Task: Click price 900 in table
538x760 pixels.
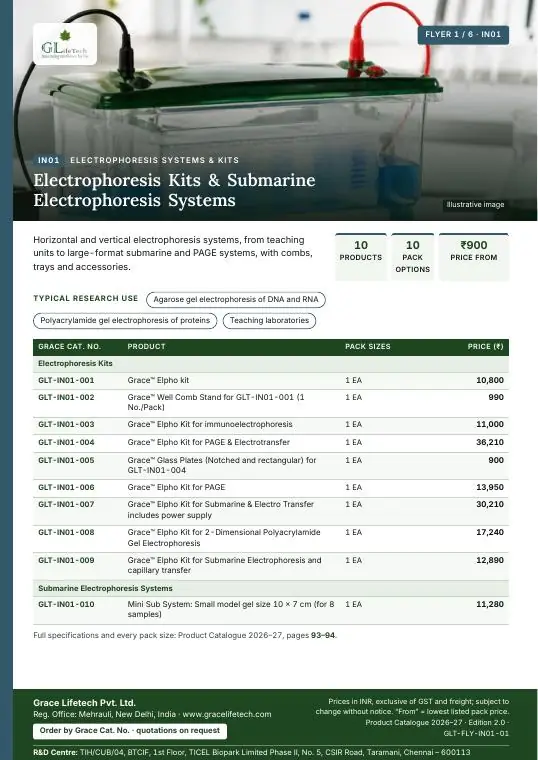Action: (x=496, y=460)
